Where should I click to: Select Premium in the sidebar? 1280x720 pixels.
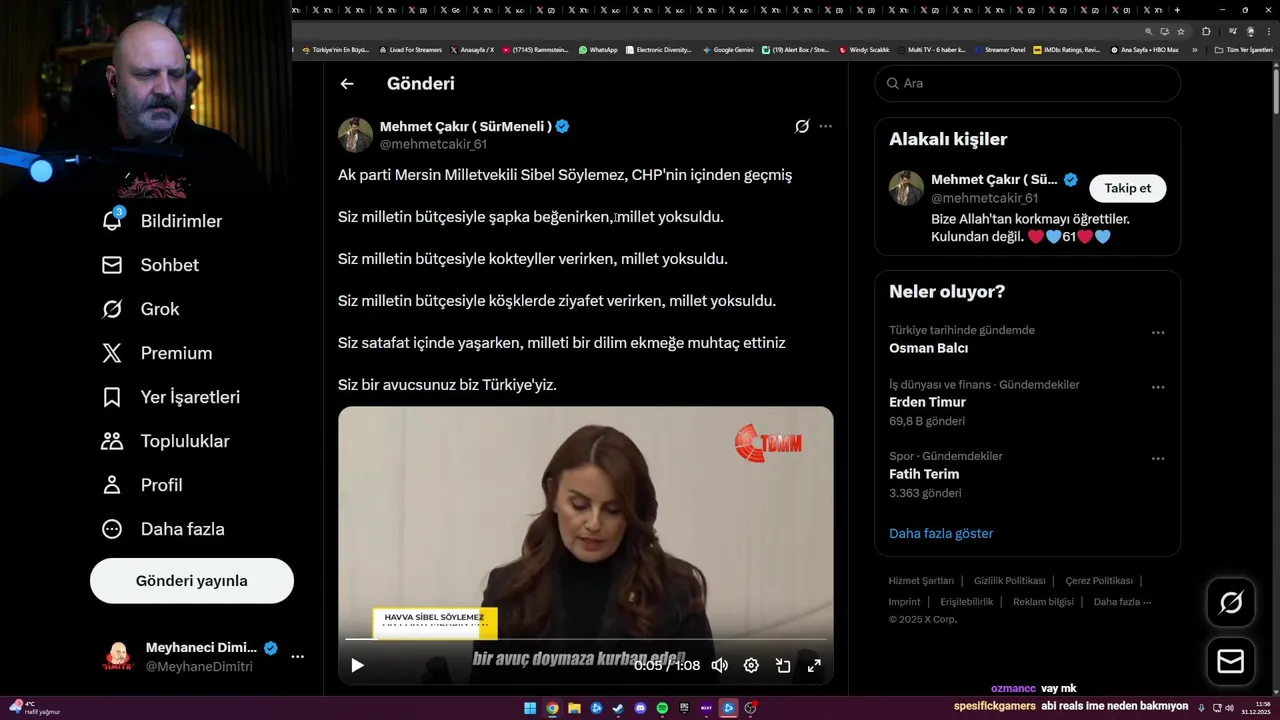pyautogui.click(x=157, y=353)
